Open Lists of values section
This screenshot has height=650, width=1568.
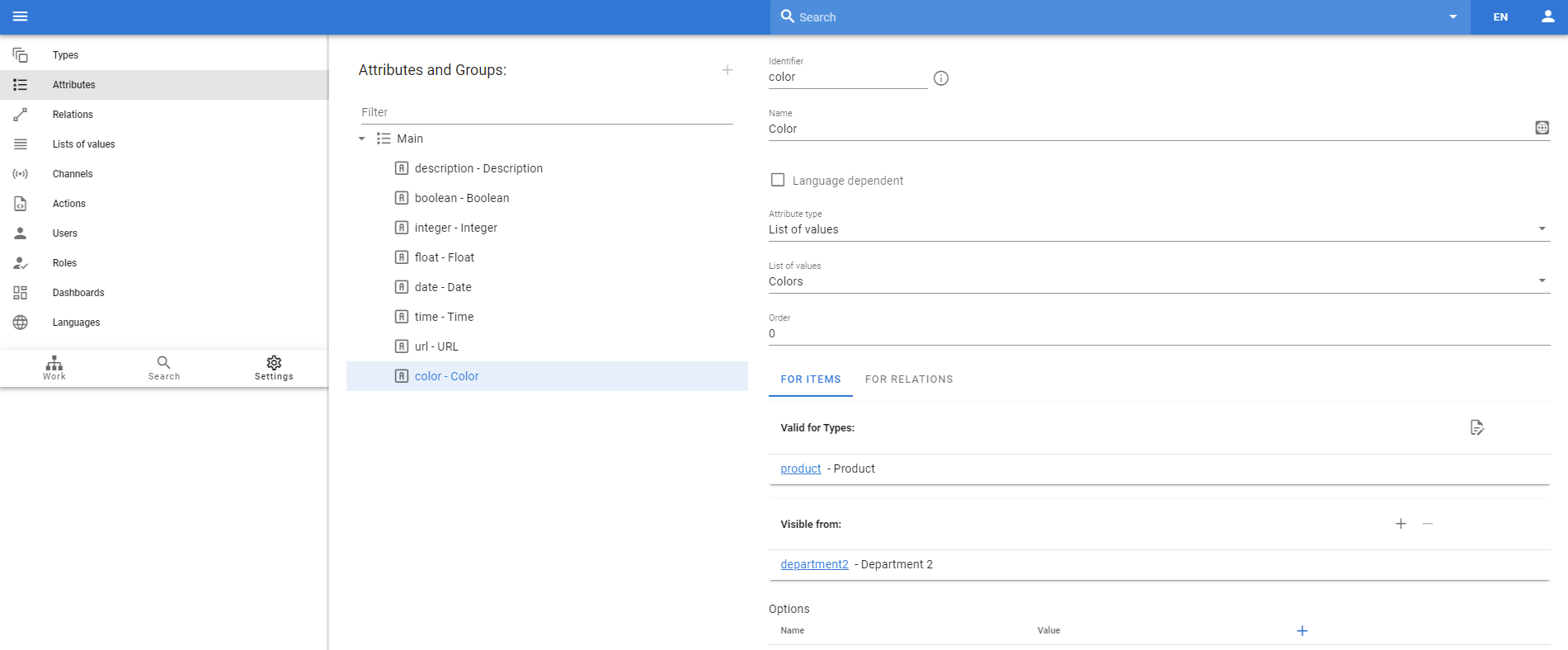pyautogui.click(x=164, y=144)
